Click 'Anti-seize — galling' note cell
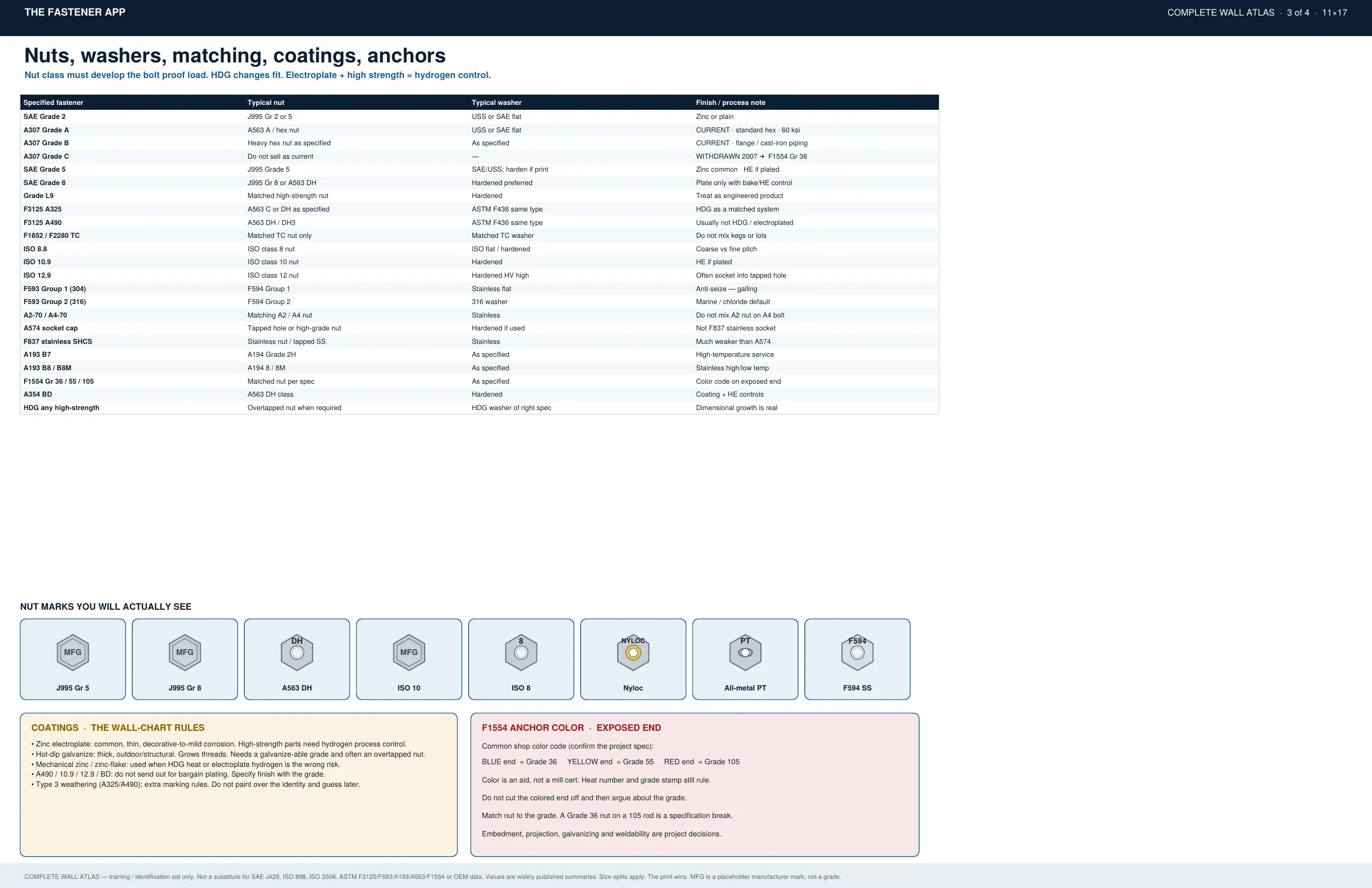 [x=726, y=289]
